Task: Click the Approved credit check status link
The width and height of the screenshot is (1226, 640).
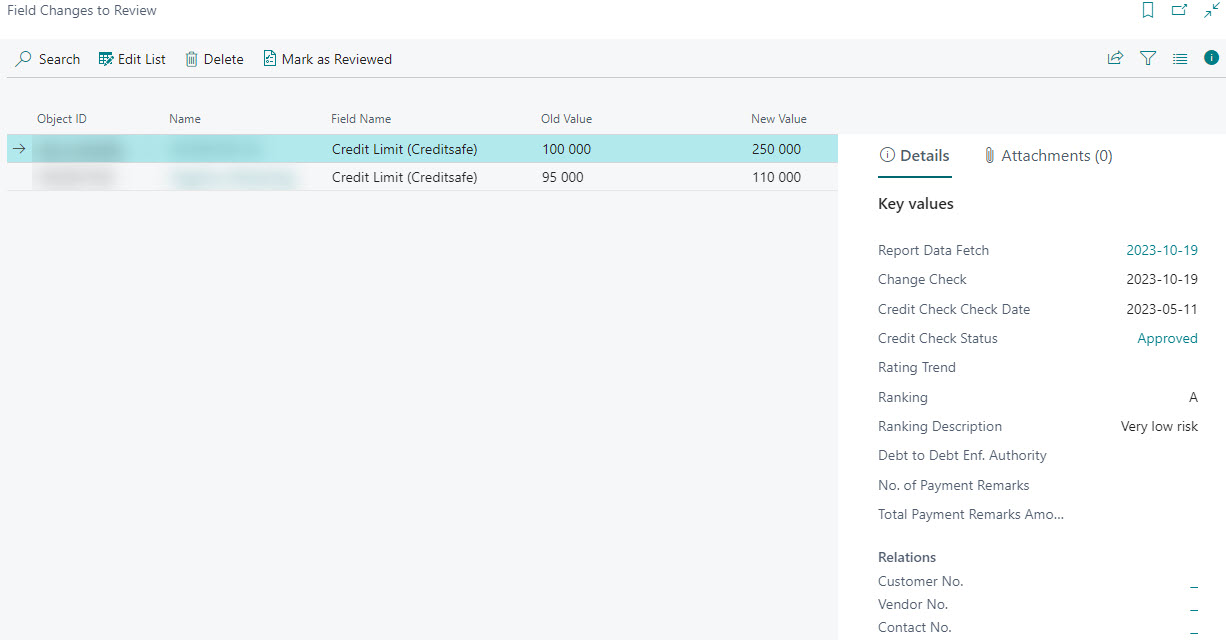Action: tap(1167, 339)
